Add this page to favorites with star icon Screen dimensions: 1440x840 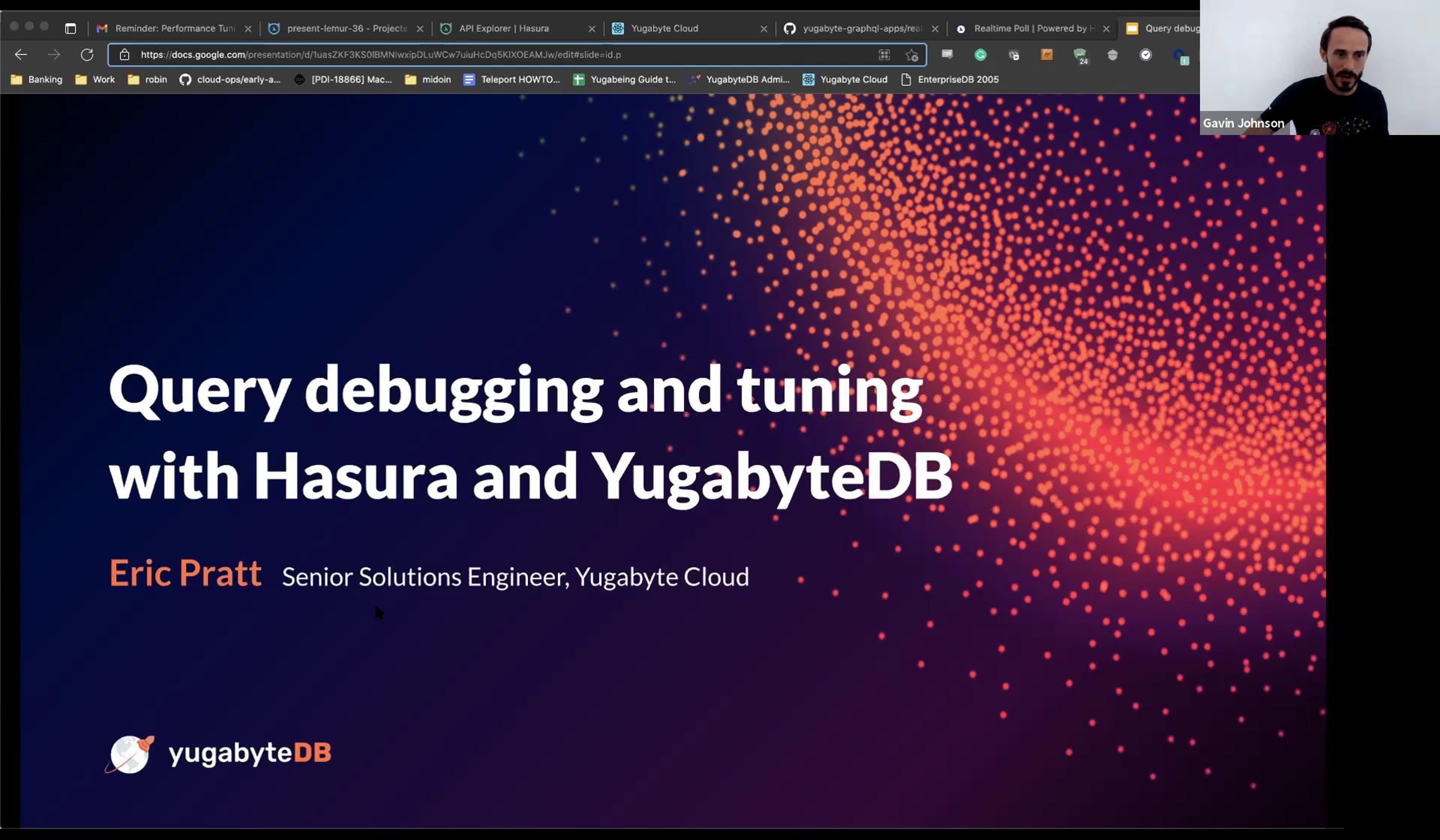912,55
